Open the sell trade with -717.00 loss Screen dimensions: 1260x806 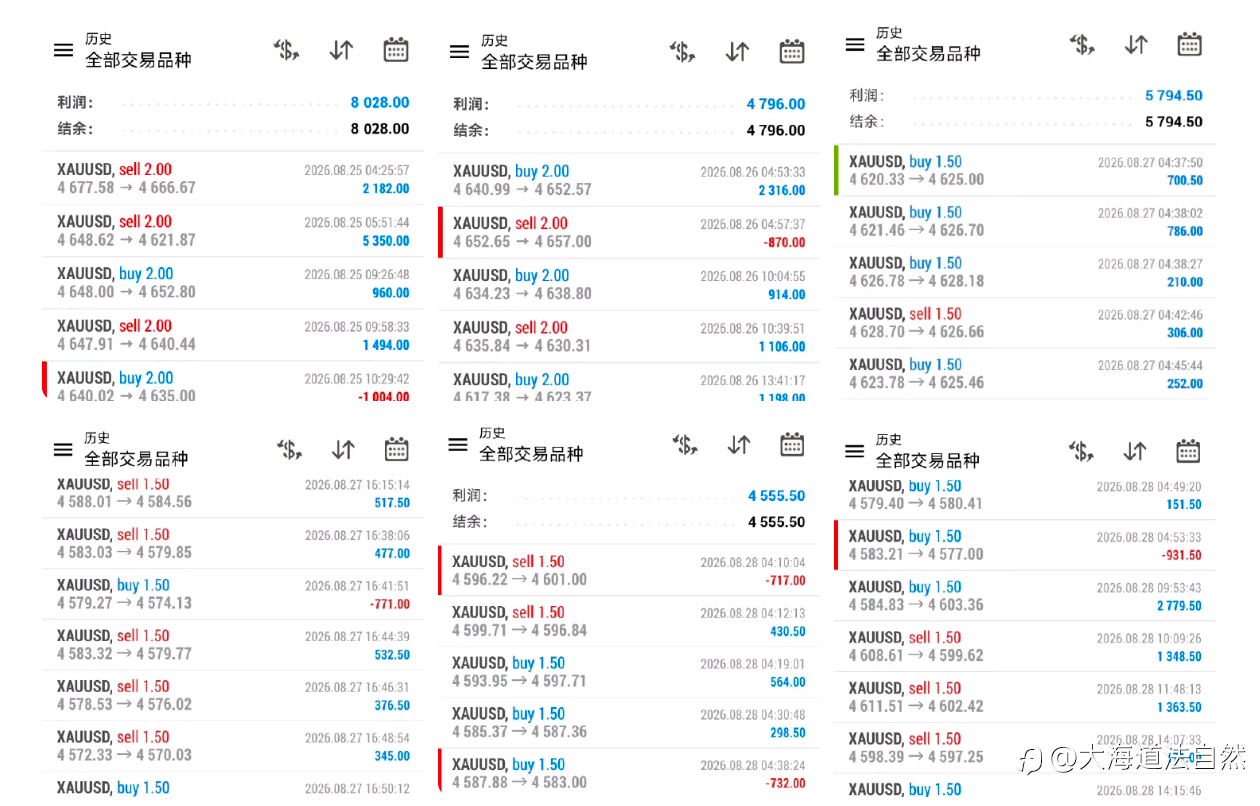629,571
